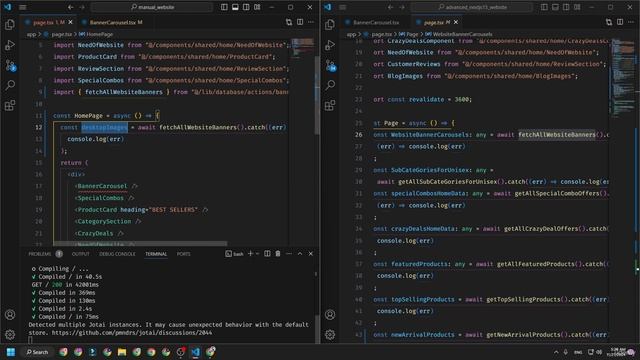The width and height of the screenshot is (640, 360).
Task: Open new terminal launch profile dropdown arrow
Action: [258, 253]
